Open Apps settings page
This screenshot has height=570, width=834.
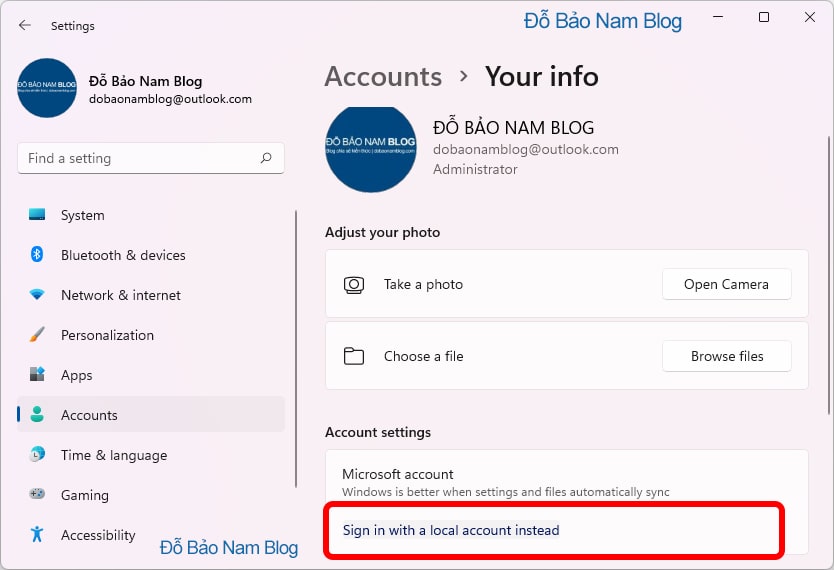point(151,375)
